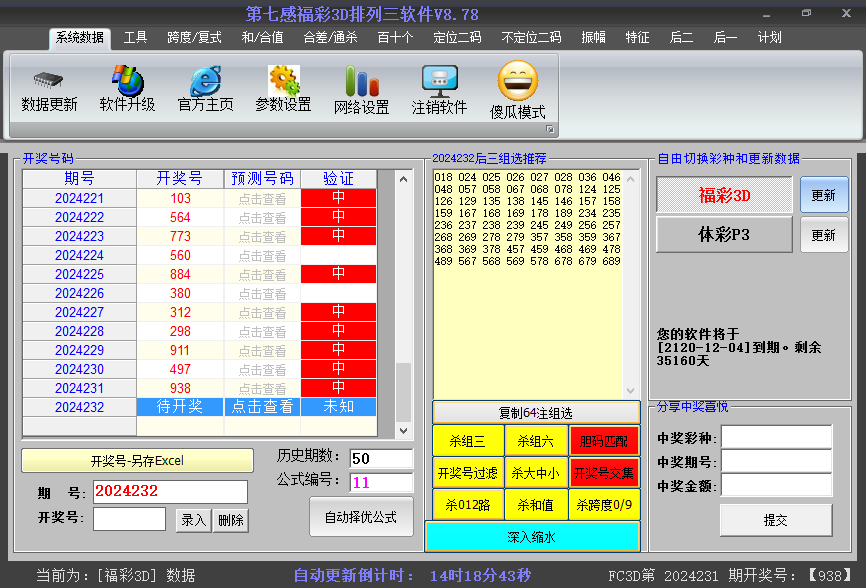Click 开奖号-另存Excel button

pyautogui.click(x=138, y=460)
